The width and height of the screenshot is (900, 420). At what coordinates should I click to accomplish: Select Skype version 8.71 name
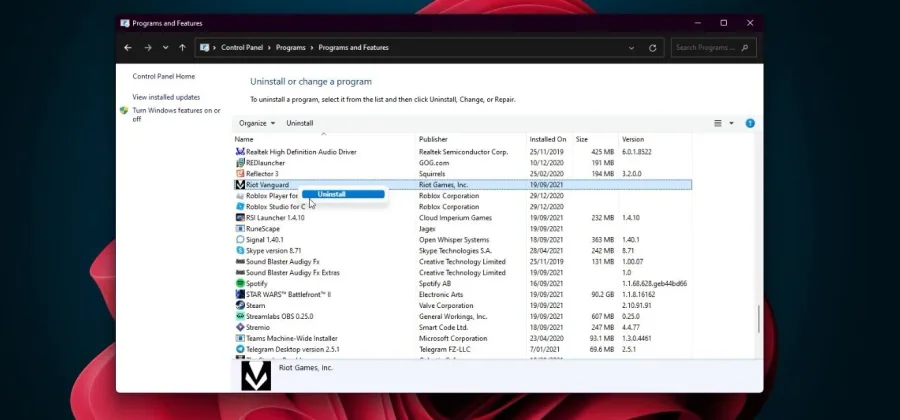coord(274,251)
